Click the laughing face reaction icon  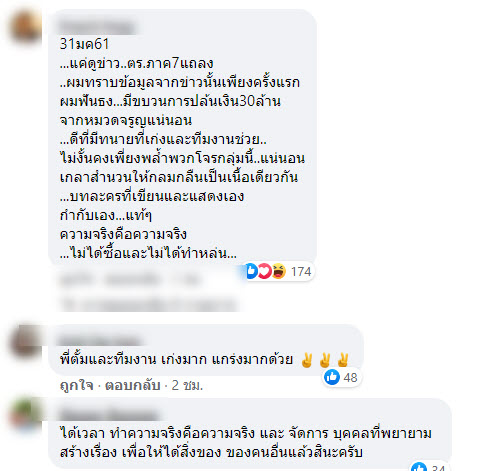(279, 271)
